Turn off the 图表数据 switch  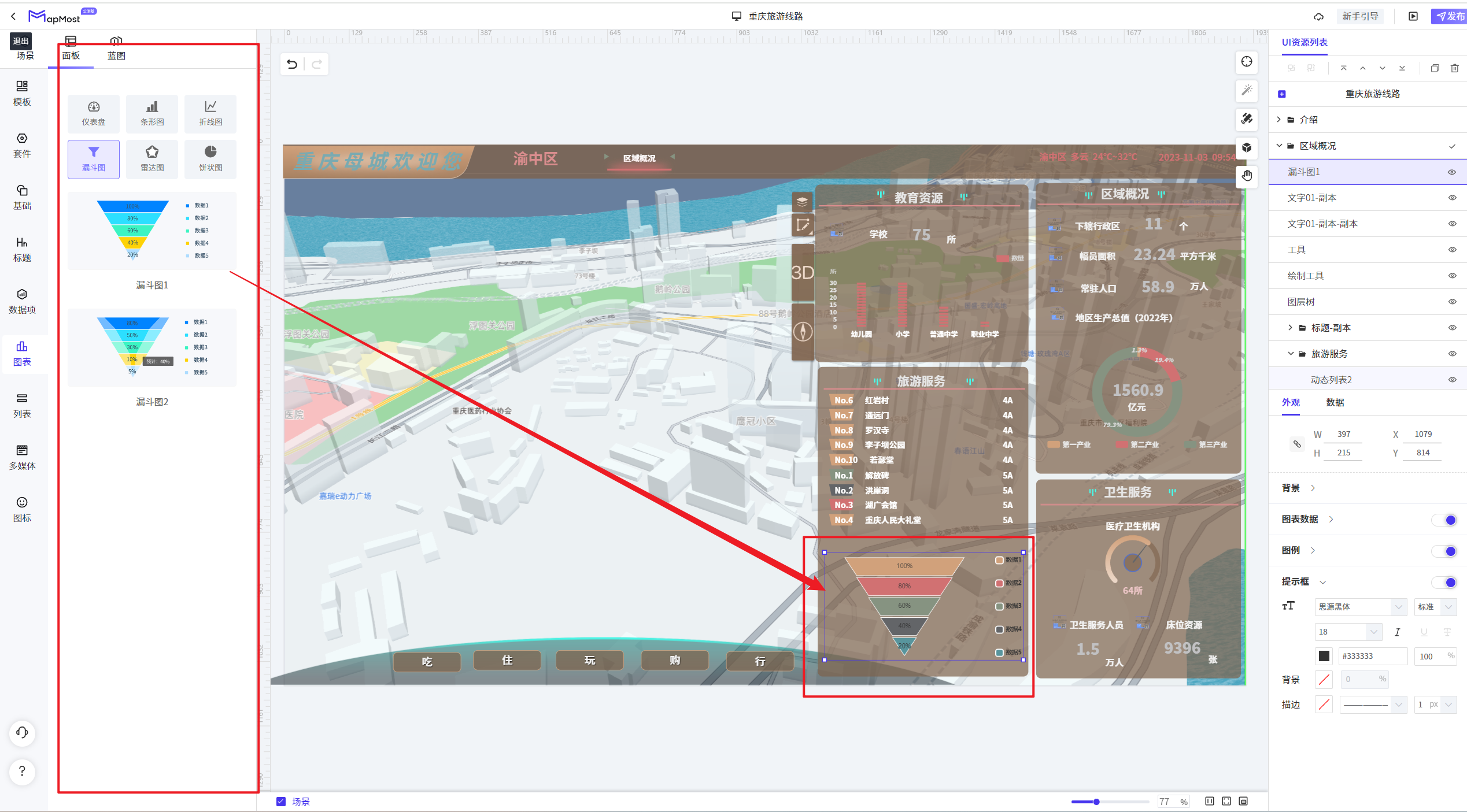[x=1444, y=520]
